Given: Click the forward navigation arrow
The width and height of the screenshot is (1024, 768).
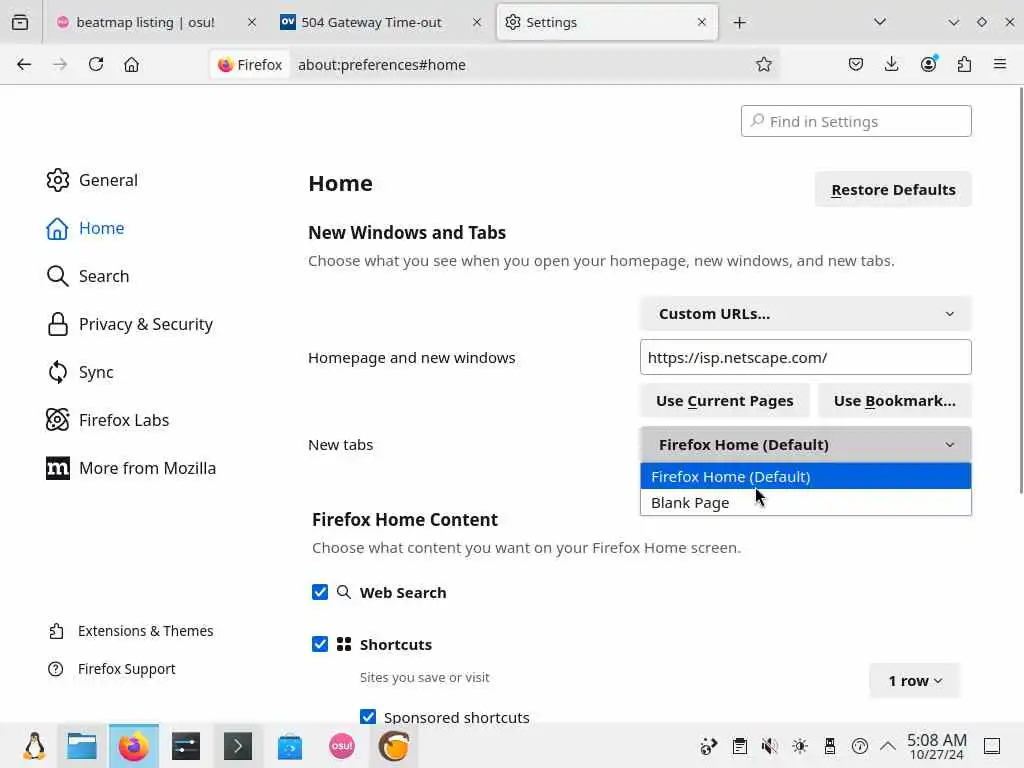Looking at the screenshot, I should [x=60, y=64].
